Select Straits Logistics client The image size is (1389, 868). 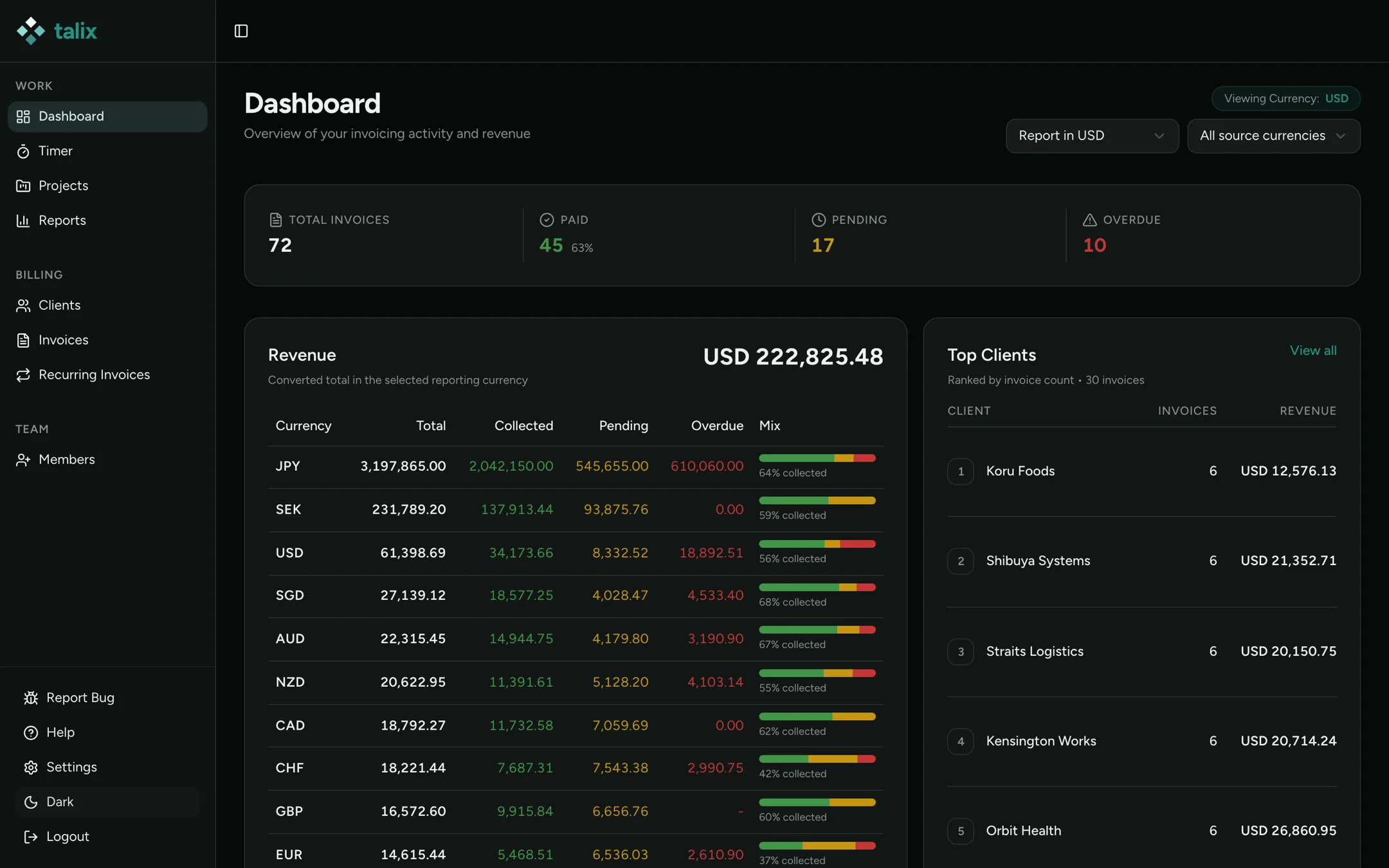[1141, 651]
